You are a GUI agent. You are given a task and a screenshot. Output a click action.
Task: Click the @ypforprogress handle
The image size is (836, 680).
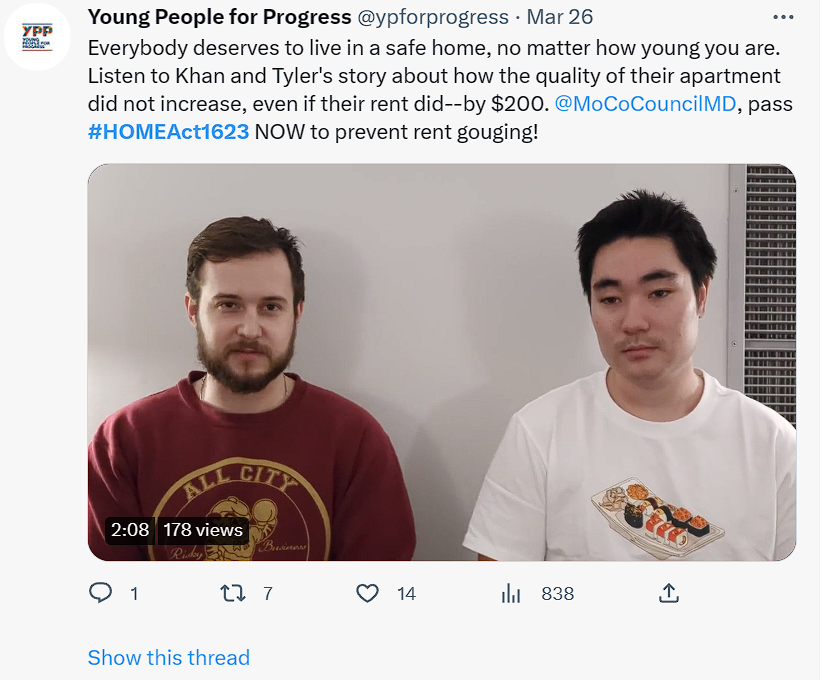point(433,18)
